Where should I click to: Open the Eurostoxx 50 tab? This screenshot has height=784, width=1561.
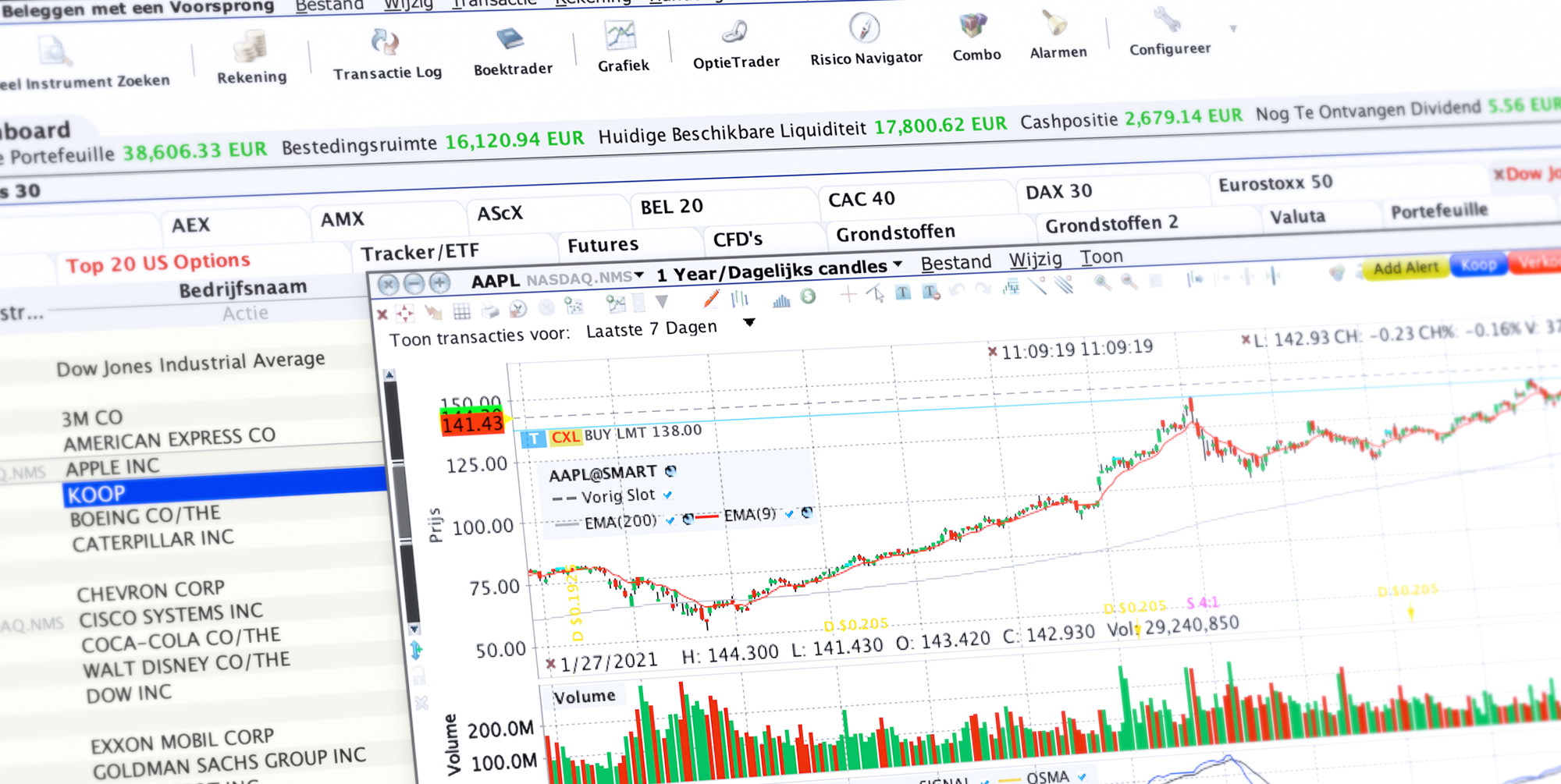click(1275, 183)
